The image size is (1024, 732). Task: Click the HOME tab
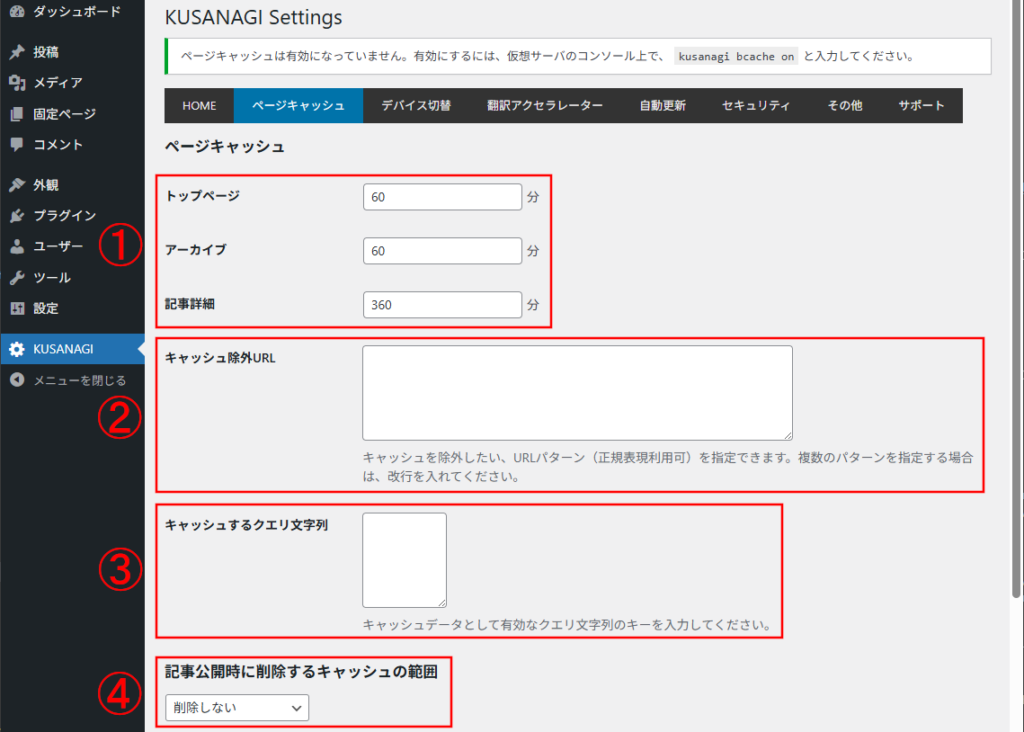point(199,105)
